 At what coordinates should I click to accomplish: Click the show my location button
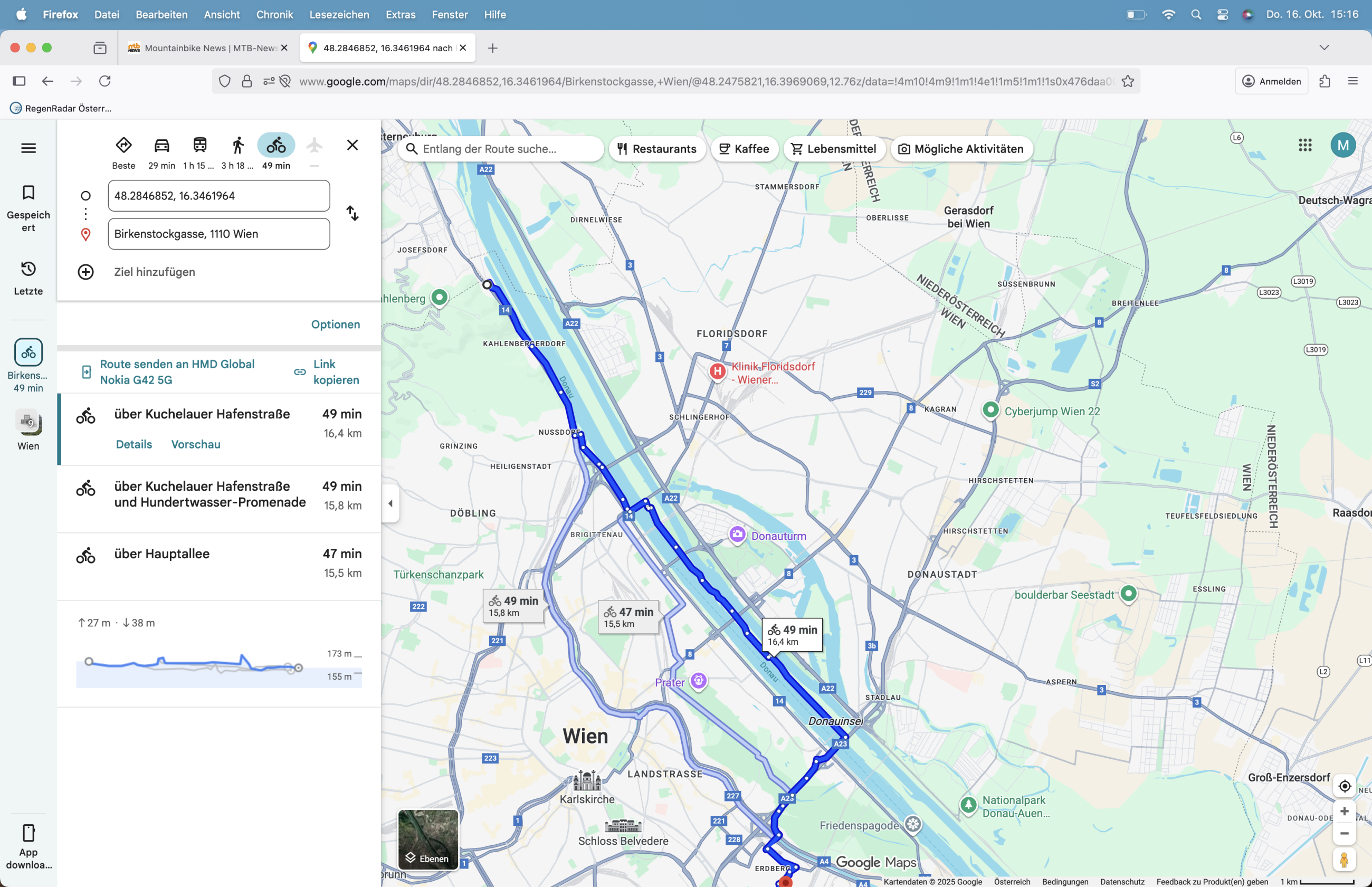(1345, 786)
